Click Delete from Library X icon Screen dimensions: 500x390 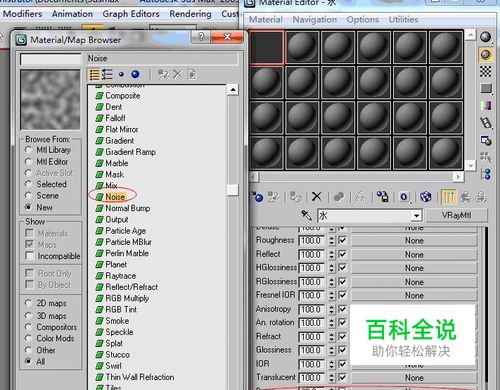tap(178, 74)
